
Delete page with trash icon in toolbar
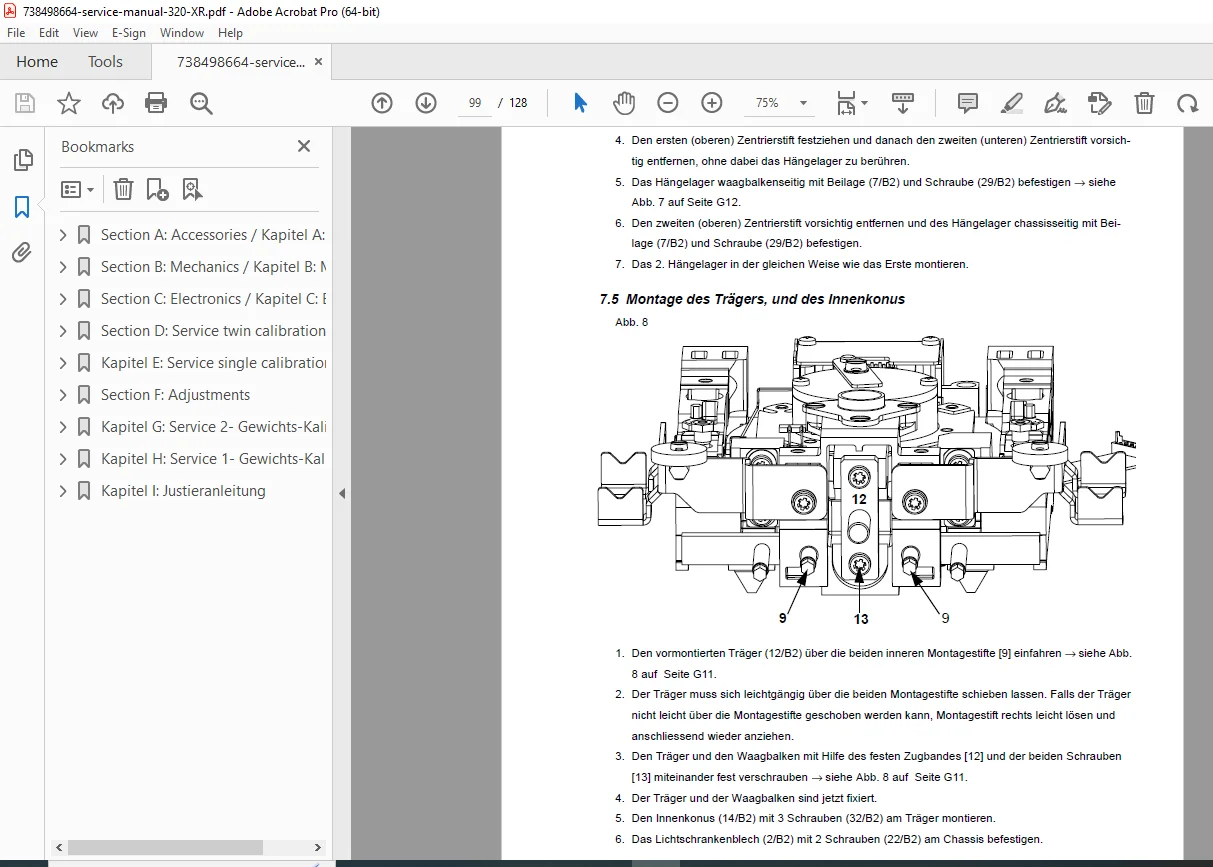click(1144, 103)
